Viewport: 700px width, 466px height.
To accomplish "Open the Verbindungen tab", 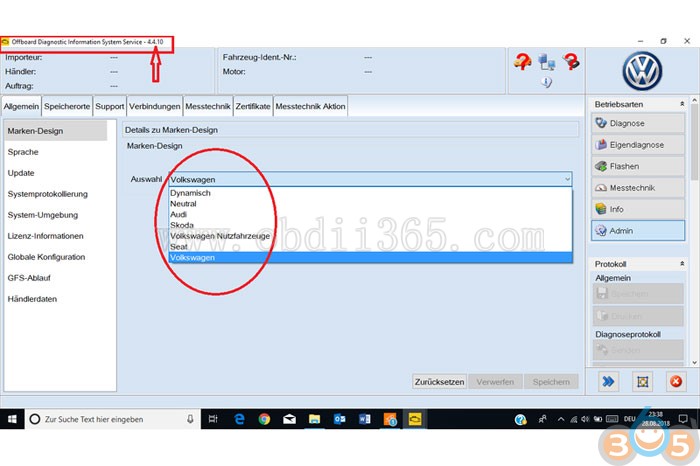I will [x=154, y=106].
